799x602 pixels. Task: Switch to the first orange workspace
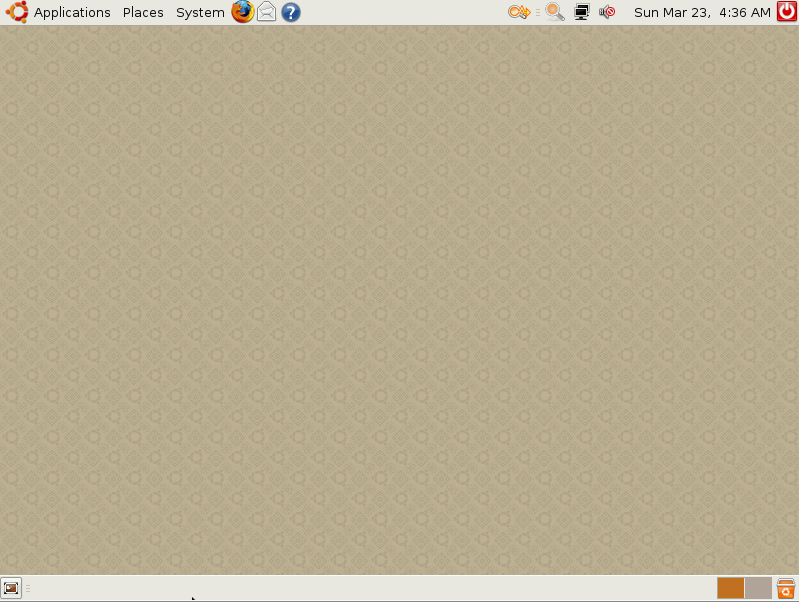[731, 588]
